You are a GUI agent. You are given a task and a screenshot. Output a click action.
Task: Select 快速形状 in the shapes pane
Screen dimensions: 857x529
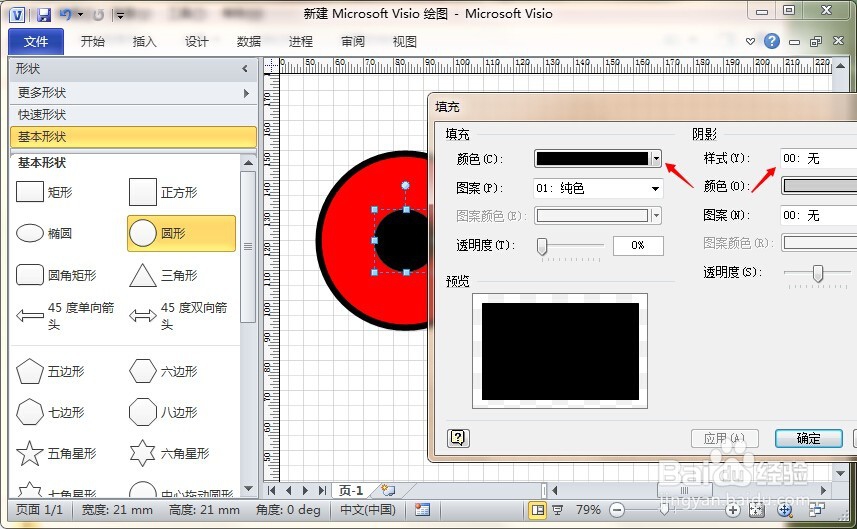pos(133,115)
